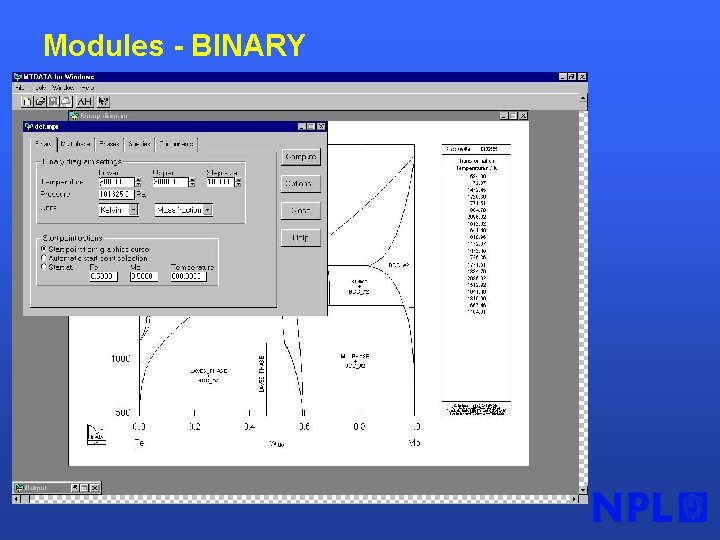
Task: Switch to the Species tab
Action: tap(139, 144)
